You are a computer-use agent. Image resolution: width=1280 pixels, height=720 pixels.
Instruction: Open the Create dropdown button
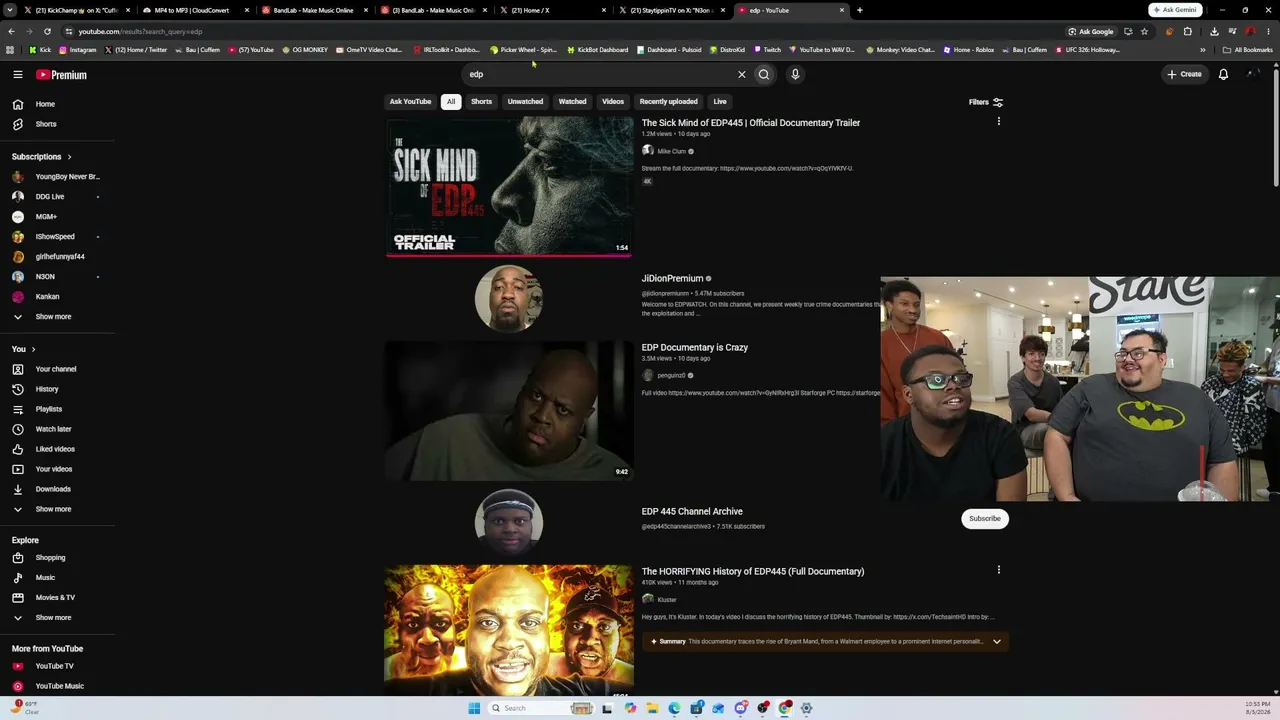point(1185,74)
